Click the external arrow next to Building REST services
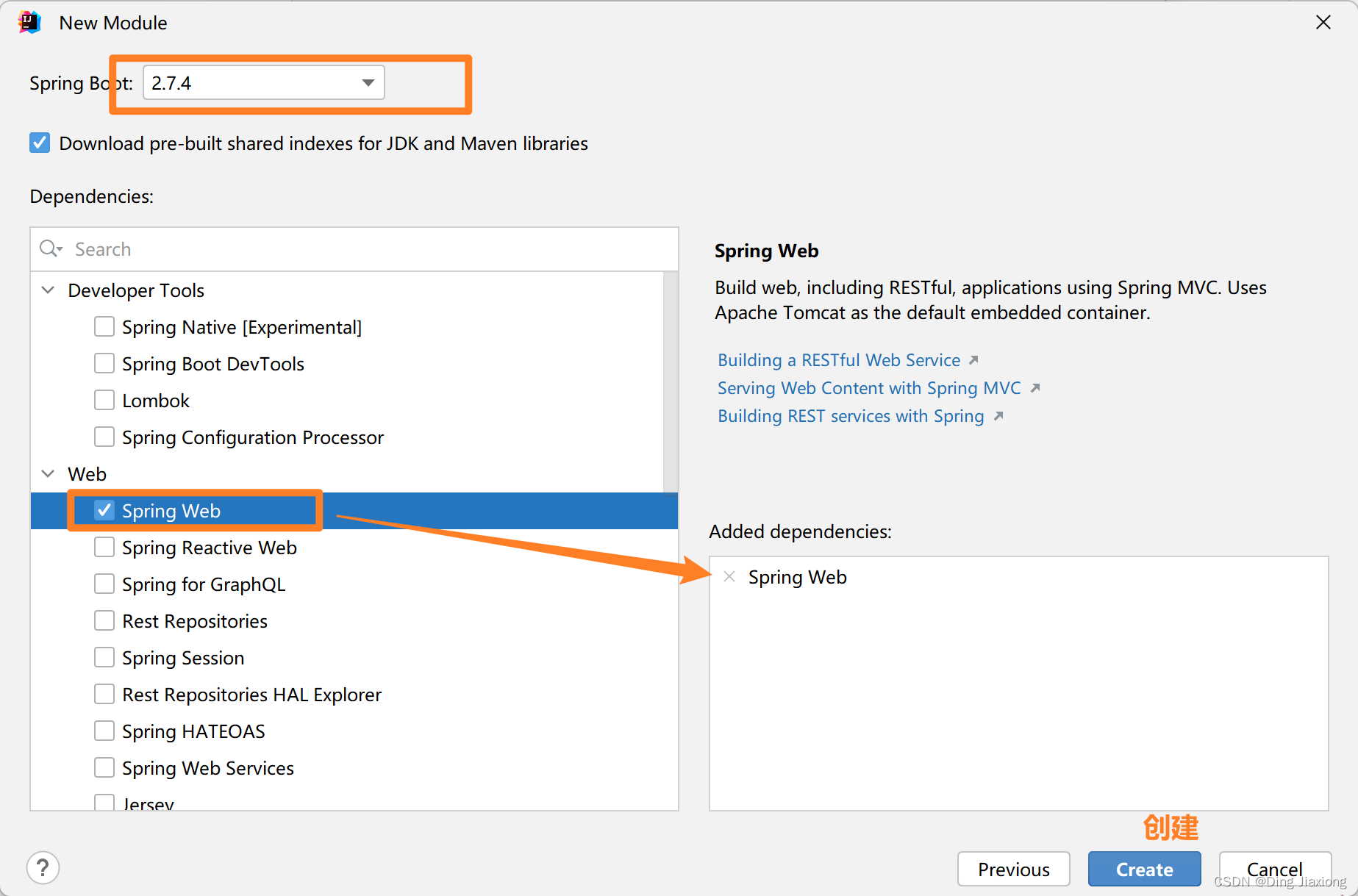 coord(998,416)
